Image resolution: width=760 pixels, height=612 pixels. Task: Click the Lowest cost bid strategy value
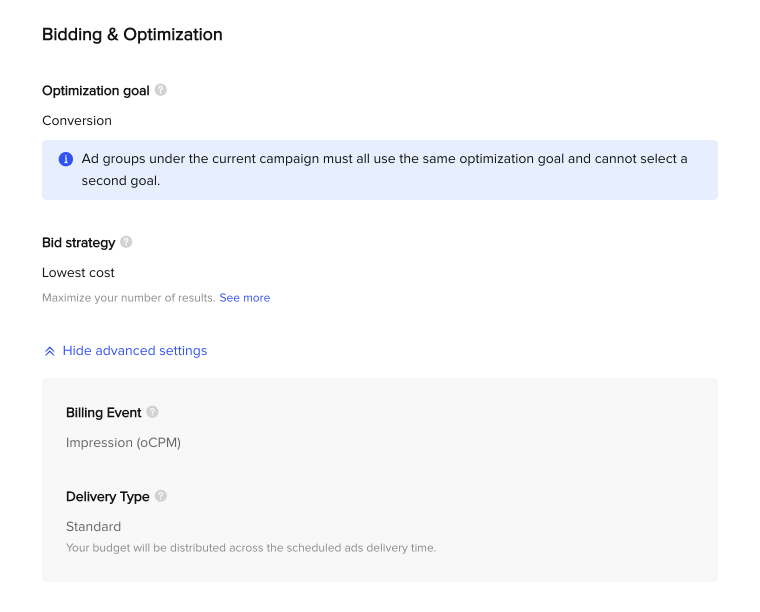tap(79, 273)
